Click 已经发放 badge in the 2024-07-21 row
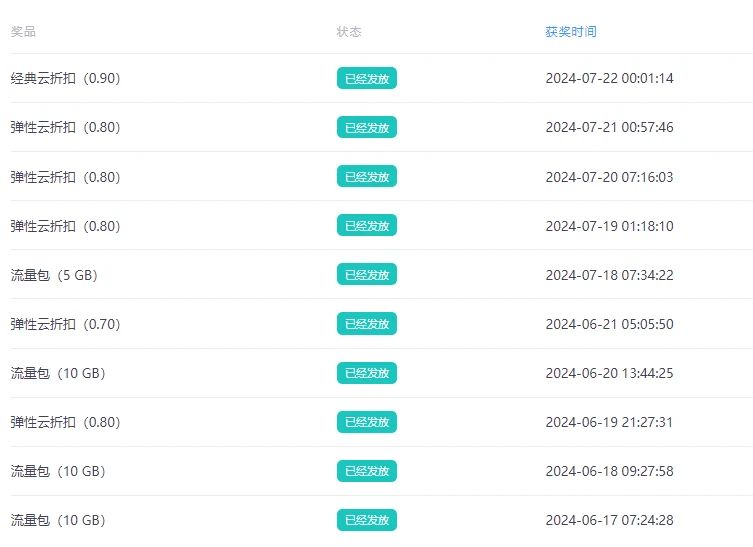The width and height of the screenshot is (753, 547). coord(367,127)
